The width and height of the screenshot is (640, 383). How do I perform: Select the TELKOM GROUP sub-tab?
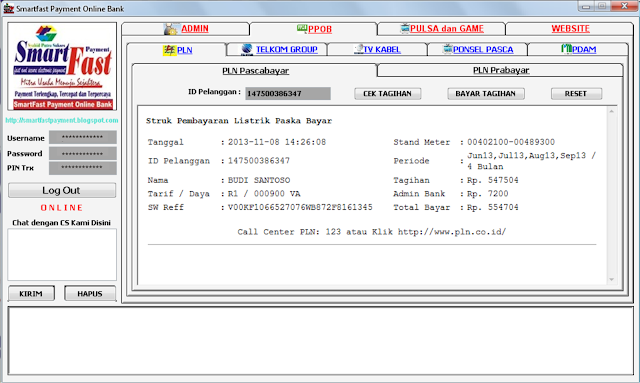(277, 49)
